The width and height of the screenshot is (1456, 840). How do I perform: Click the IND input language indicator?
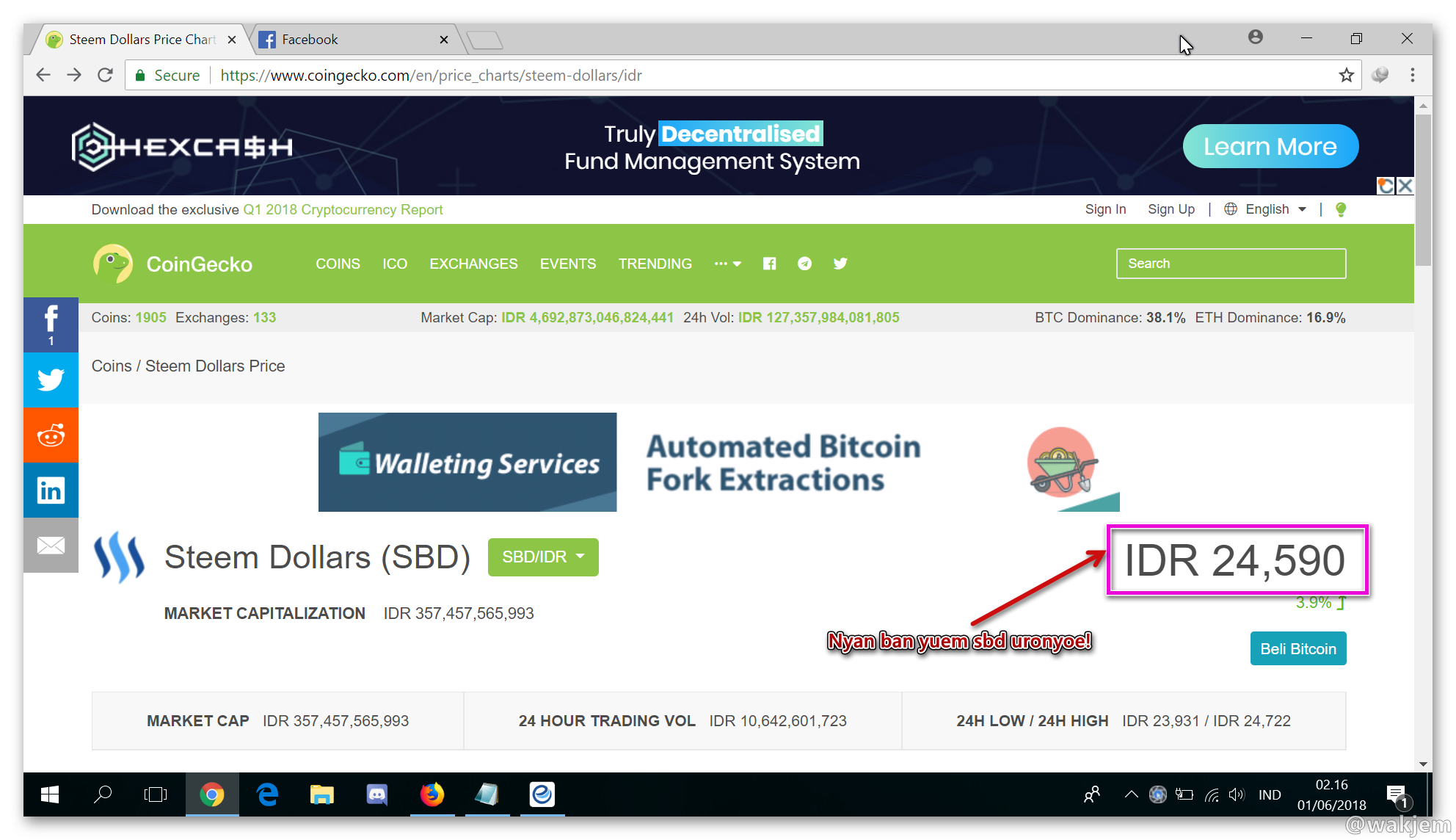click(x=1269, y=794)
